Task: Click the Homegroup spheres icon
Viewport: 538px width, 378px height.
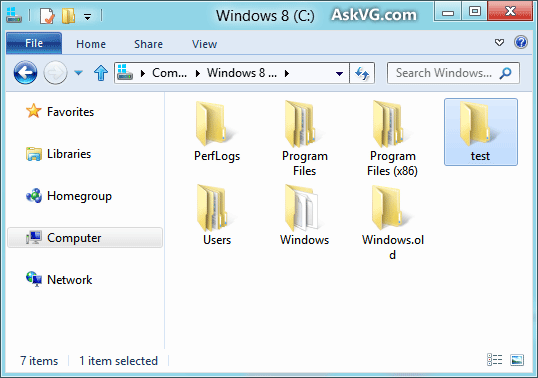Action: [x=34, y=196]
